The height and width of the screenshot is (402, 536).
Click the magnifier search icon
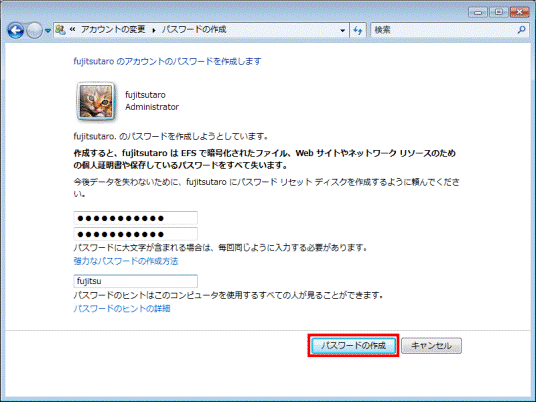pos(521,30)
